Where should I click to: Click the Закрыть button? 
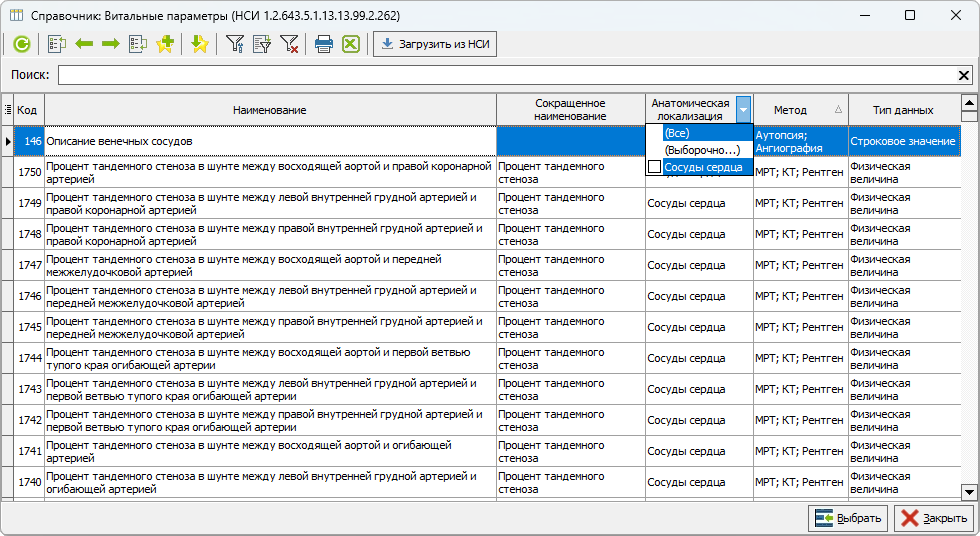click(x=934, y=518)
